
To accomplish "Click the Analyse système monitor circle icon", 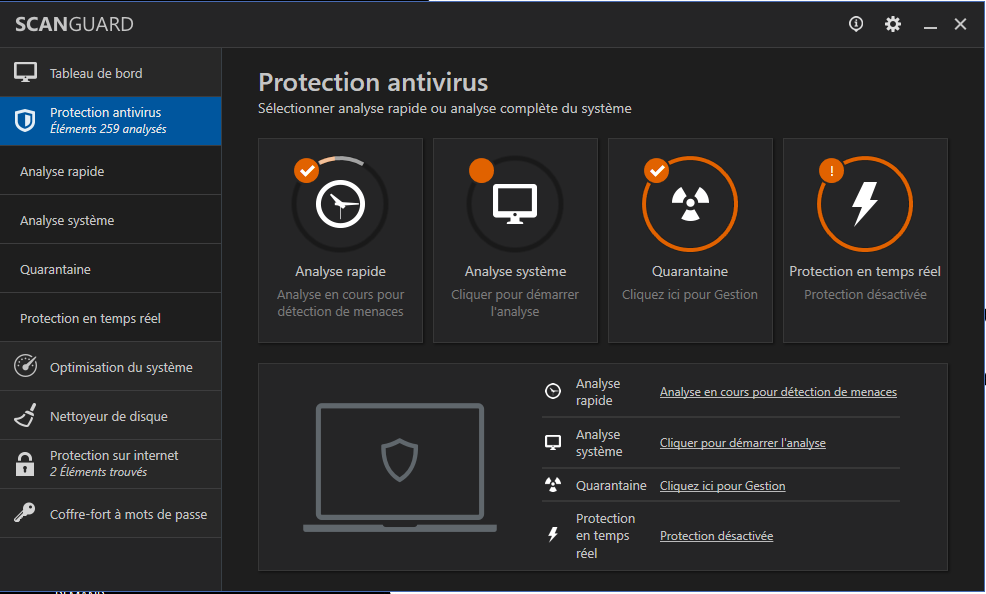I will click(515, 204).
